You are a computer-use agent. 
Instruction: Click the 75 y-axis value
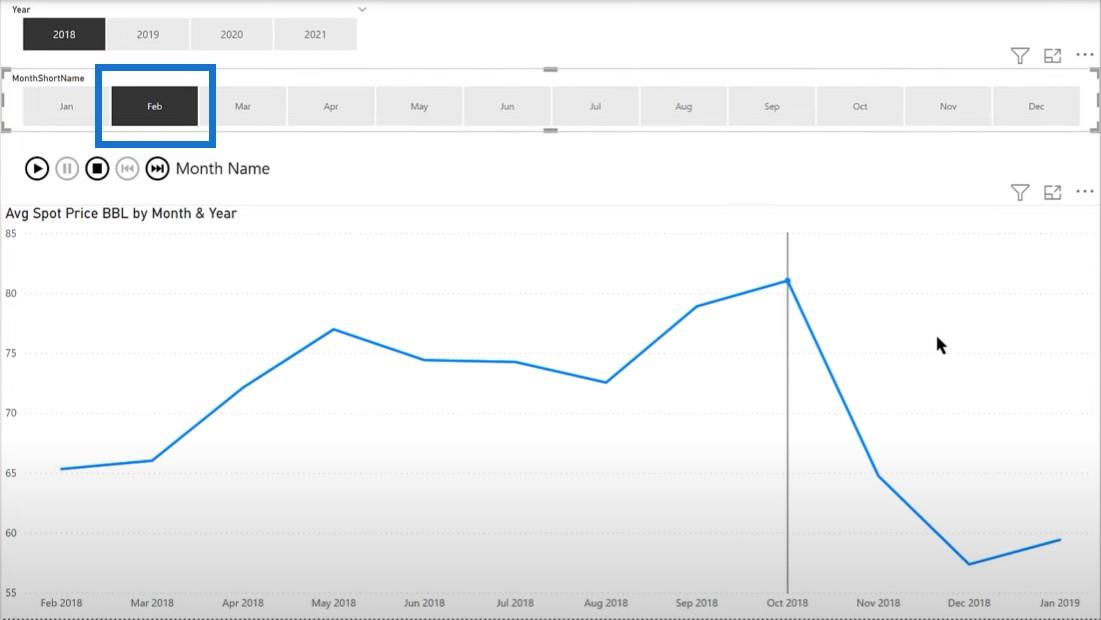click(11, 353)
